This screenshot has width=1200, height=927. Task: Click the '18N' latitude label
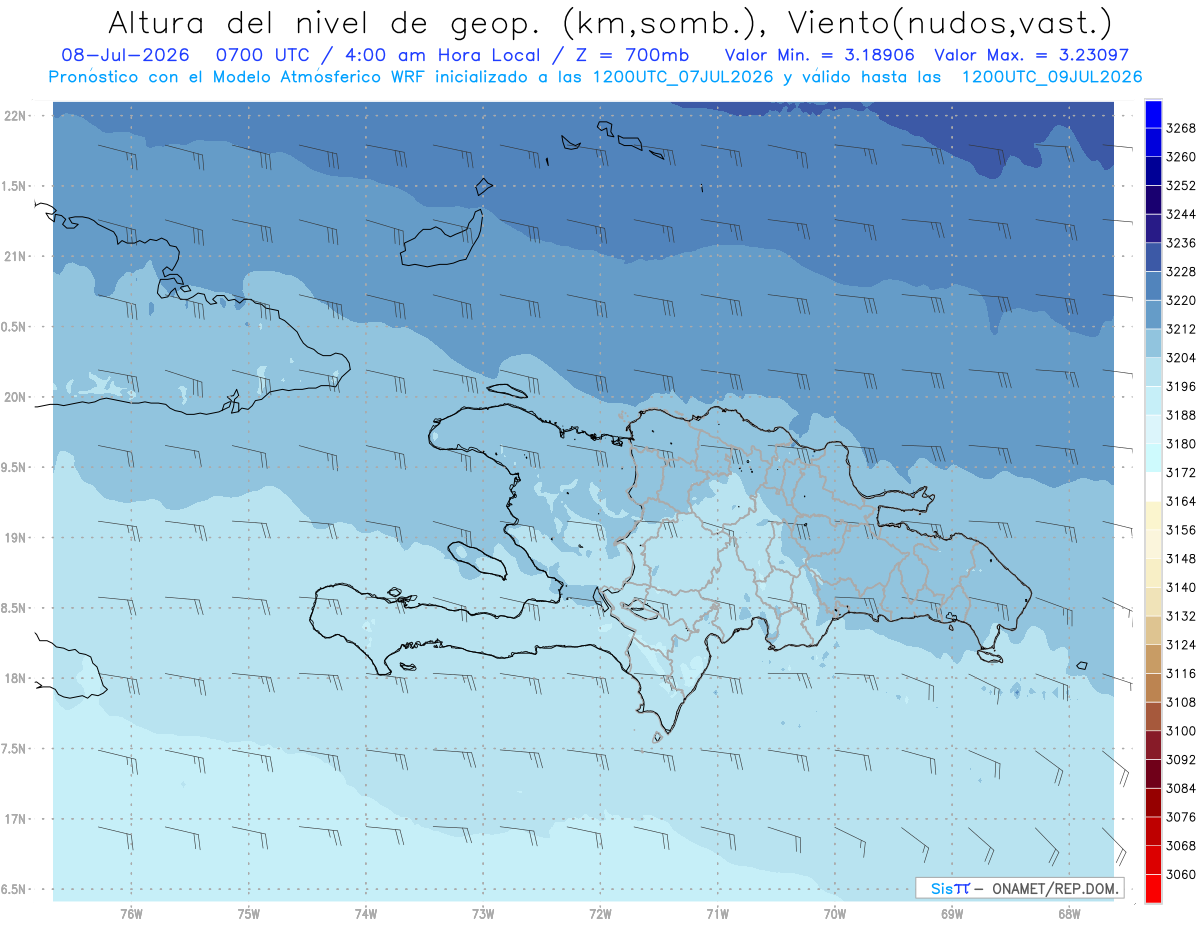pyautogui.click(x=16, y=679)
